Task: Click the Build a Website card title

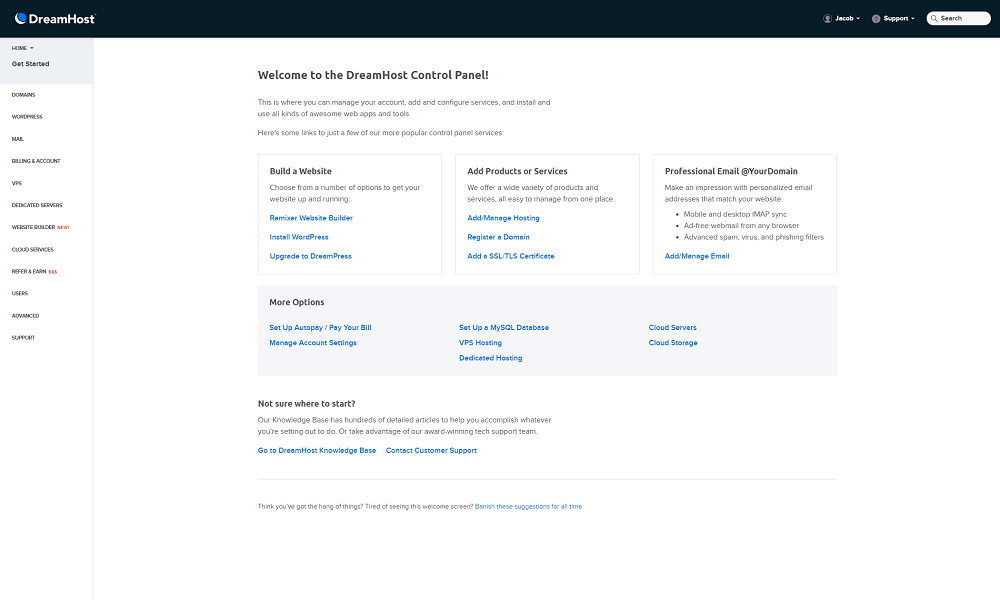Action: pyautogui.click(x=300, y=172)
